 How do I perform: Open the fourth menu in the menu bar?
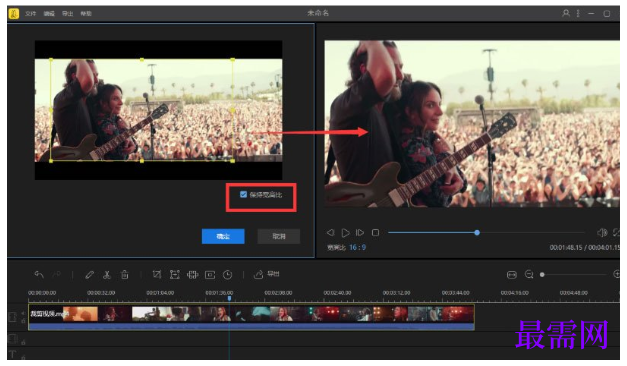(x=86, y=14)
